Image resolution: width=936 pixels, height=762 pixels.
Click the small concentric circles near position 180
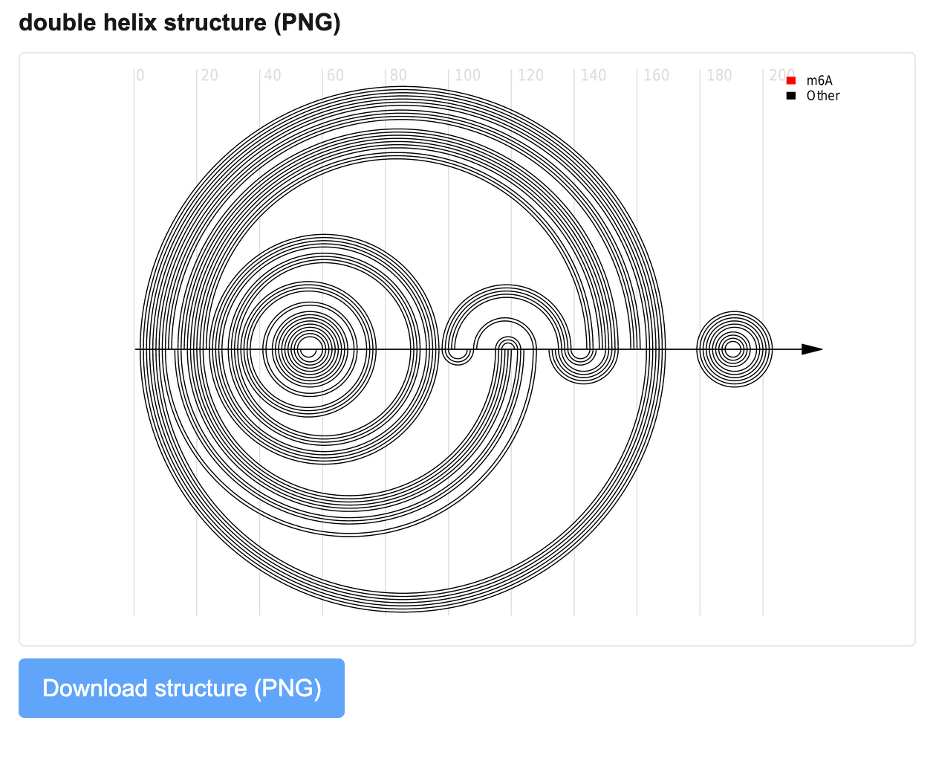point(734,349)
